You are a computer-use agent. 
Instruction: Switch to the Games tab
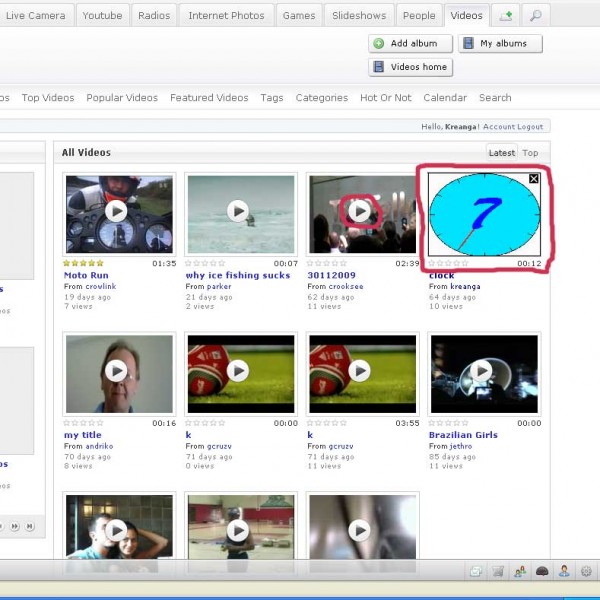[x=299, y=16]
